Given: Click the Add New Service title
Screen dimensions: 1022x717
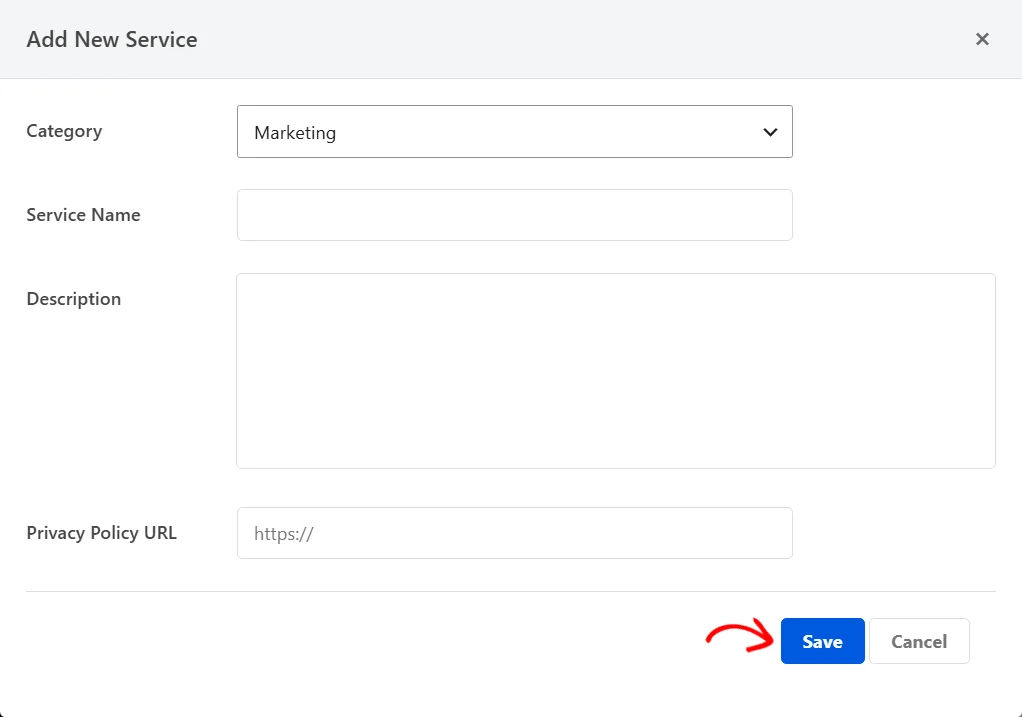Looking at the screenshot, I should pos(112,39).
